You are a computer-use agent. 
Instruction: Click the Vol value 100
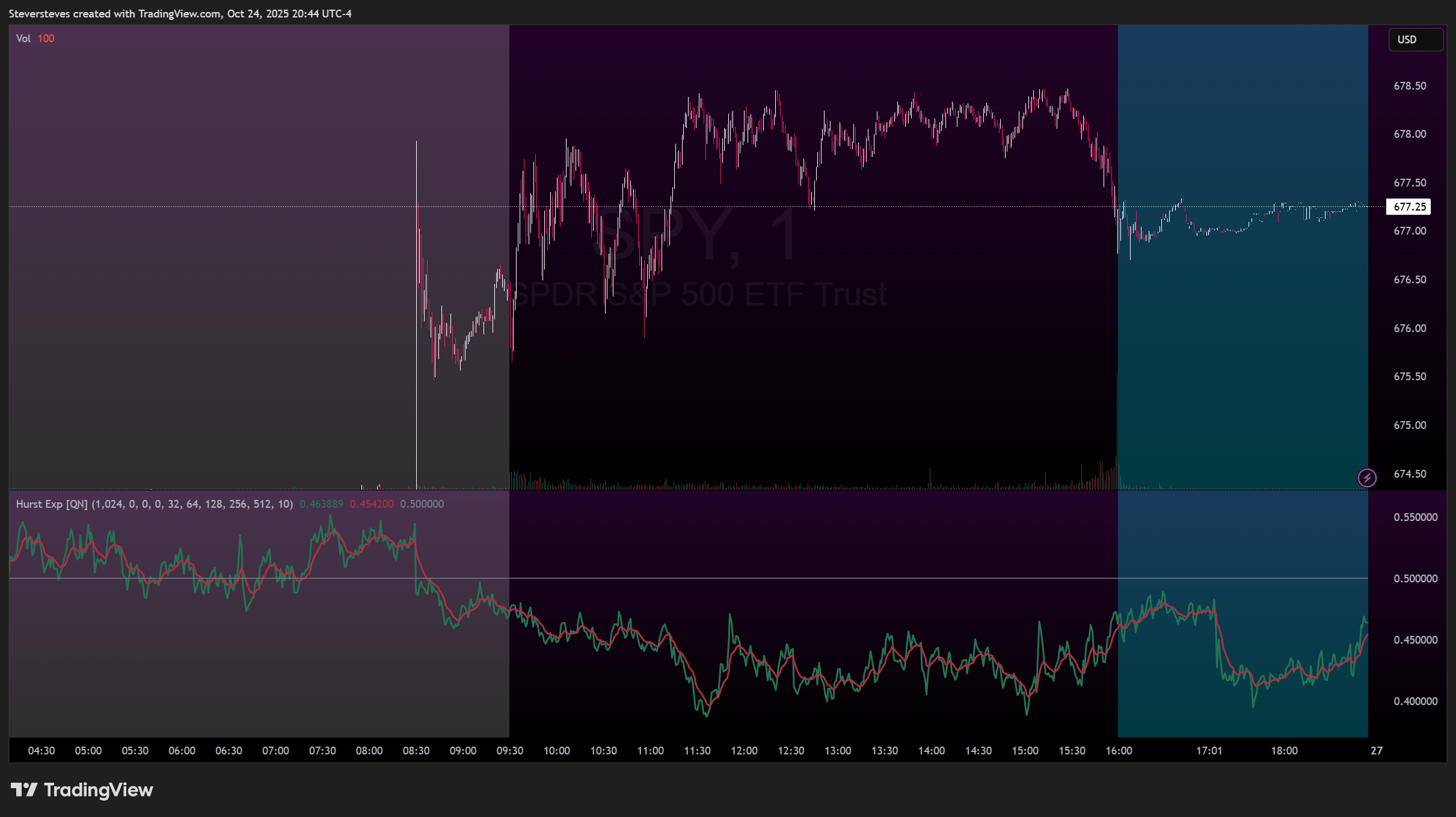tap(46, 39)
